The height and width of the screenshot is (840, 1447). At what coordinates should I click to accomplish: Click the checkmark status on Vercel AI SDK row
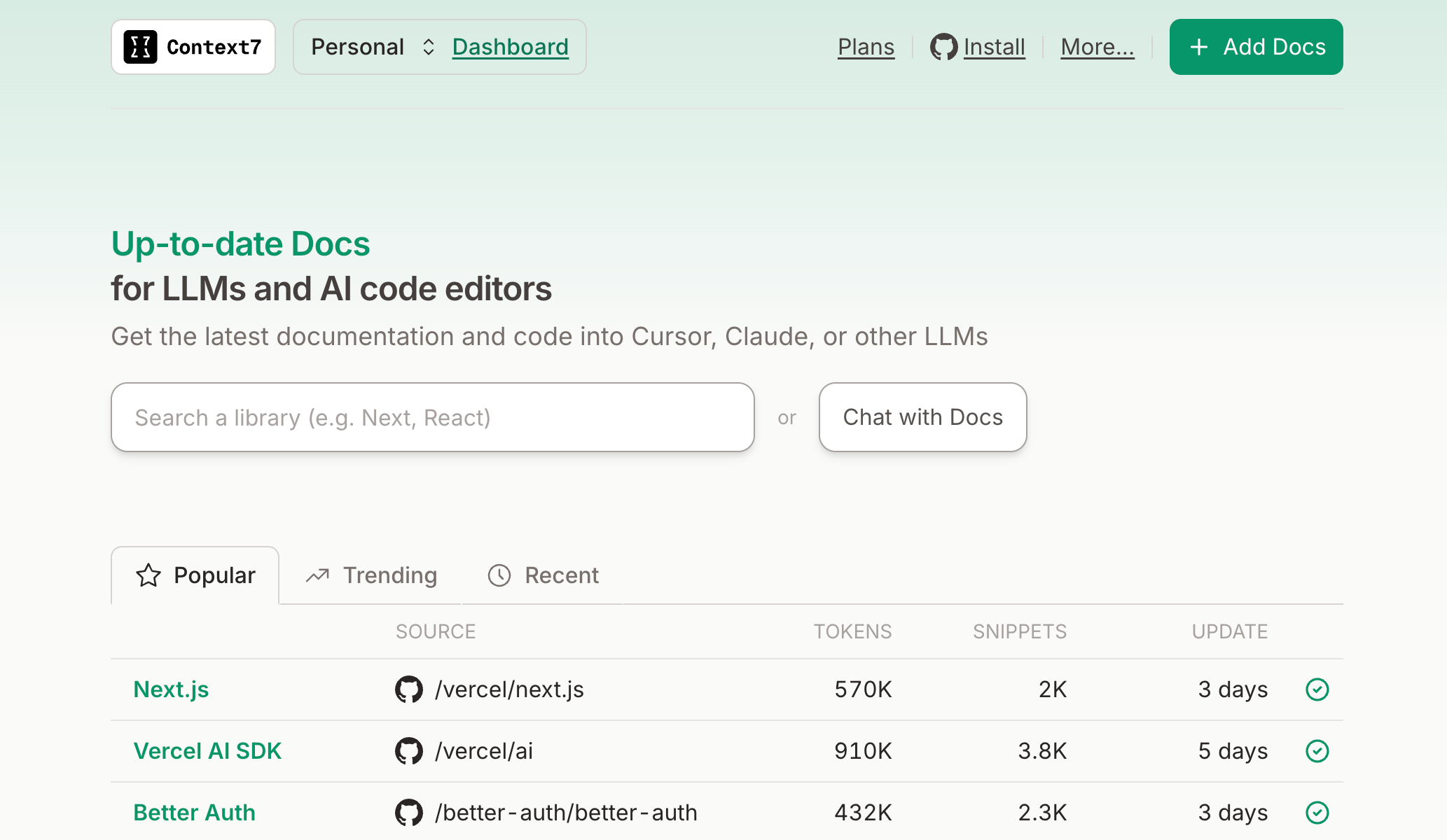tap(1317, 751)
